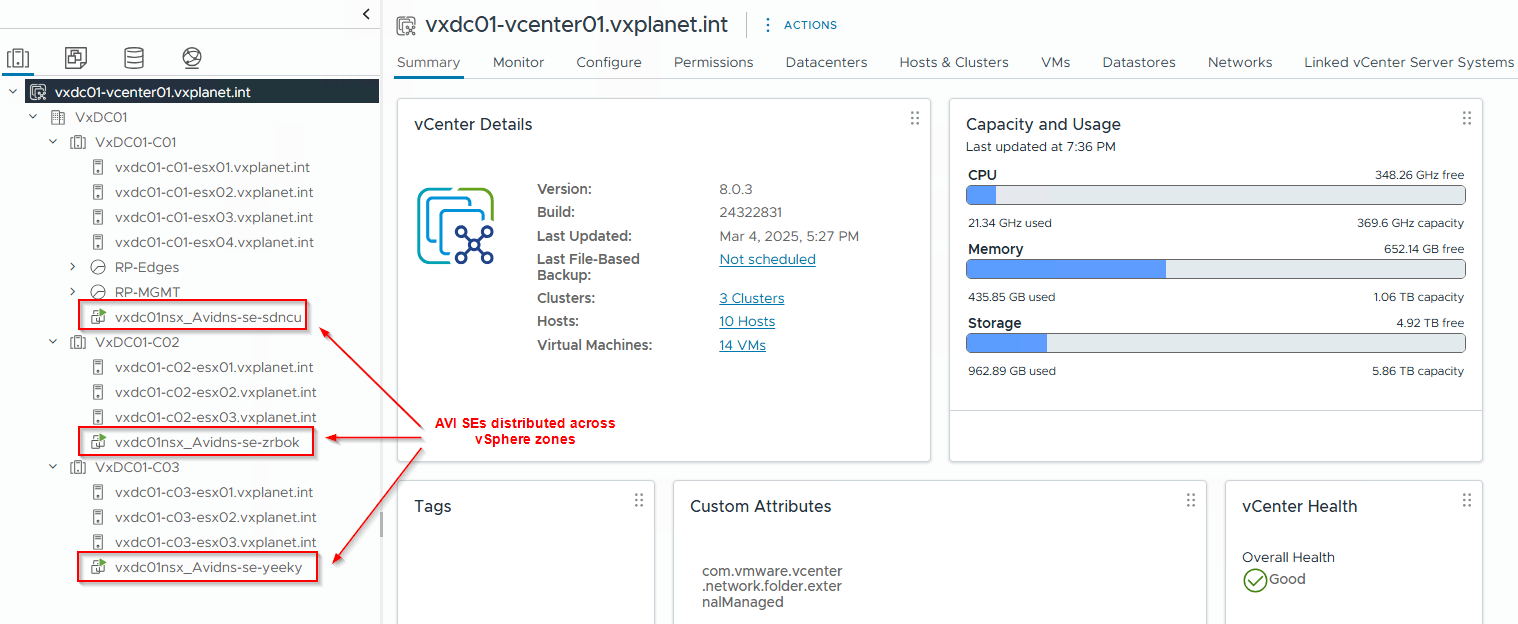Open the Storage inventory view icon
Viewport: 1518px width, 624px height.
133,57
